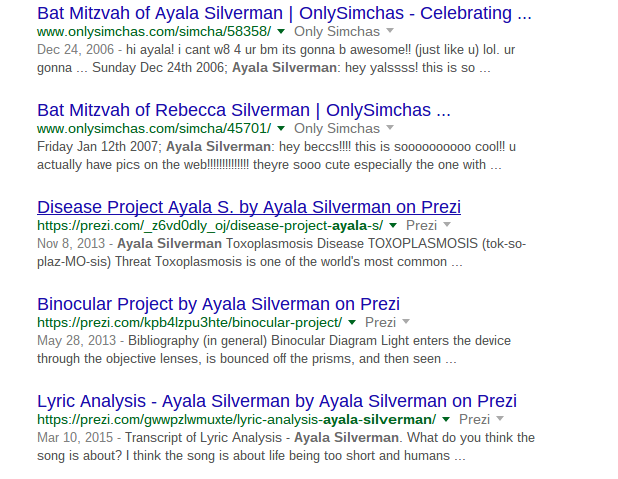This screenshot has width=618, height=479.
Task: Click gray arrow after Only Simchas in first result
Action: [x=390, y=32]
